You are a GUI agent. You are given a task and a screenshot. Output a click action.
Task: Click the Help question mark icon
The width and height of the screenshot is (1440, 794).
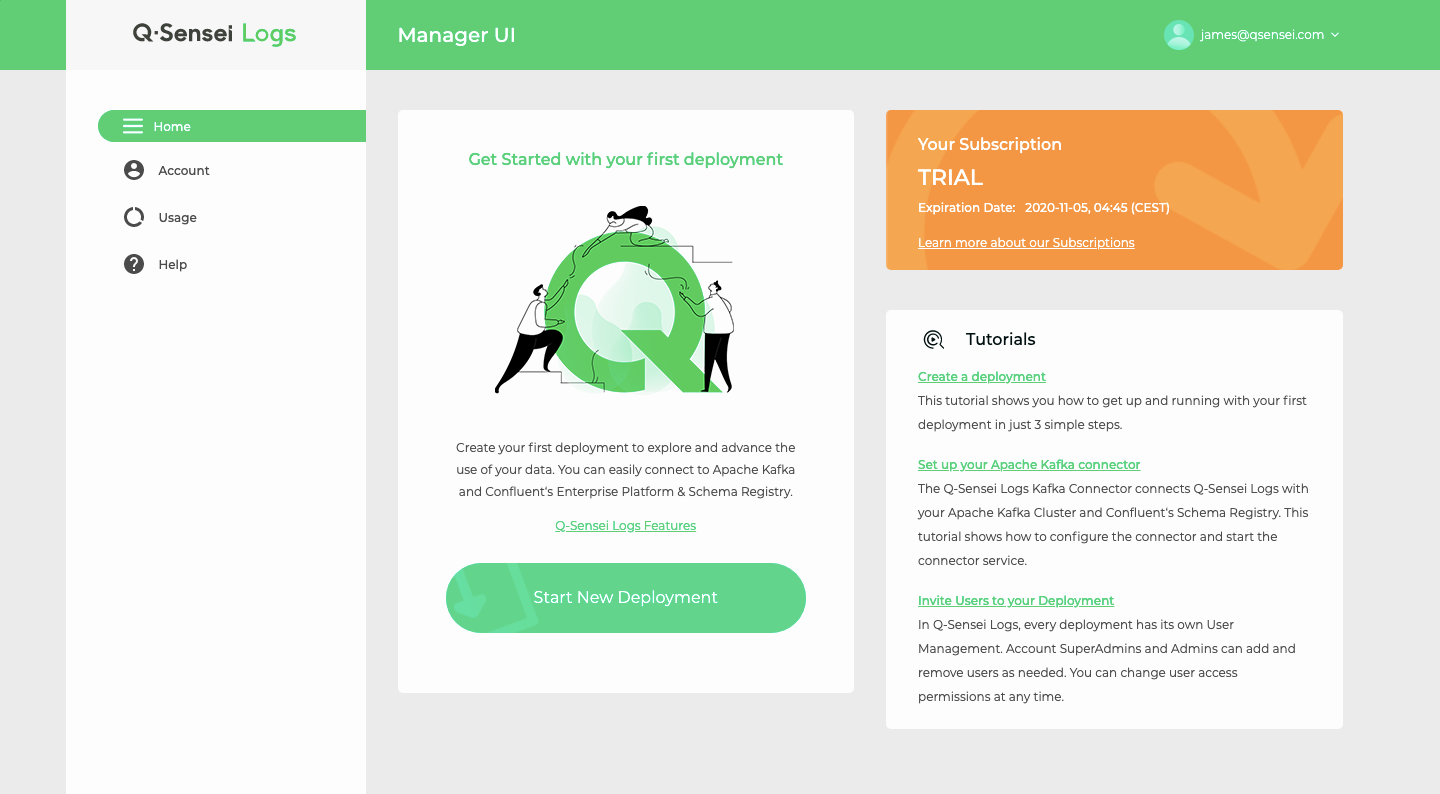[134, 264]
